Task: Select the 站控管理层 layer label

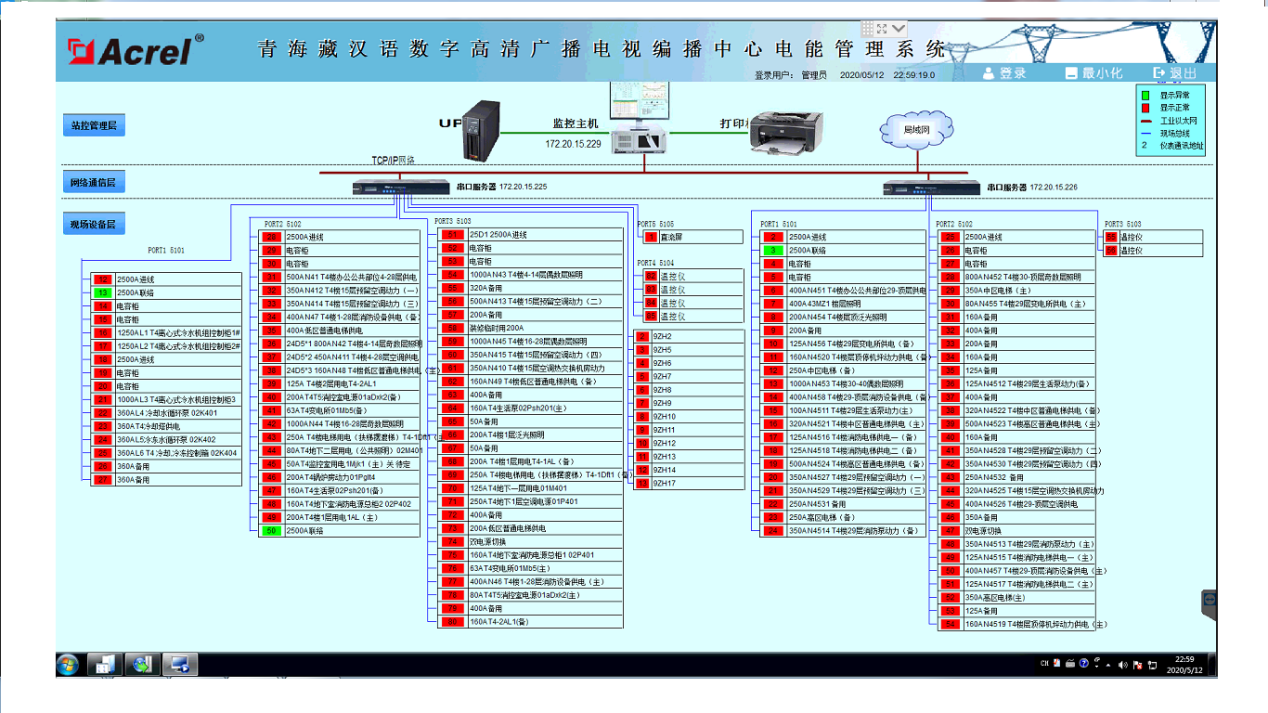Action: (x=93, y=125)
